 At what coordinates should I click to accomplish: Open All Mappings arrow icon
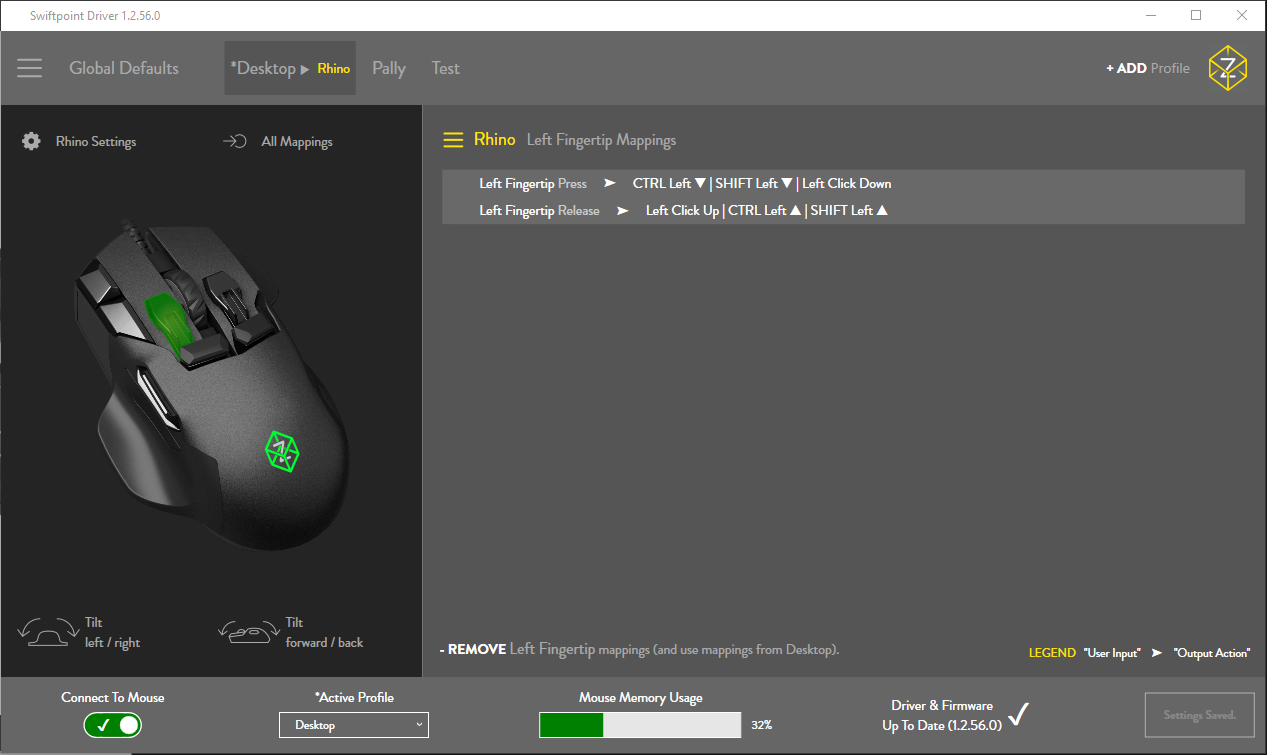pyautogui.click(x=235, y=141)
